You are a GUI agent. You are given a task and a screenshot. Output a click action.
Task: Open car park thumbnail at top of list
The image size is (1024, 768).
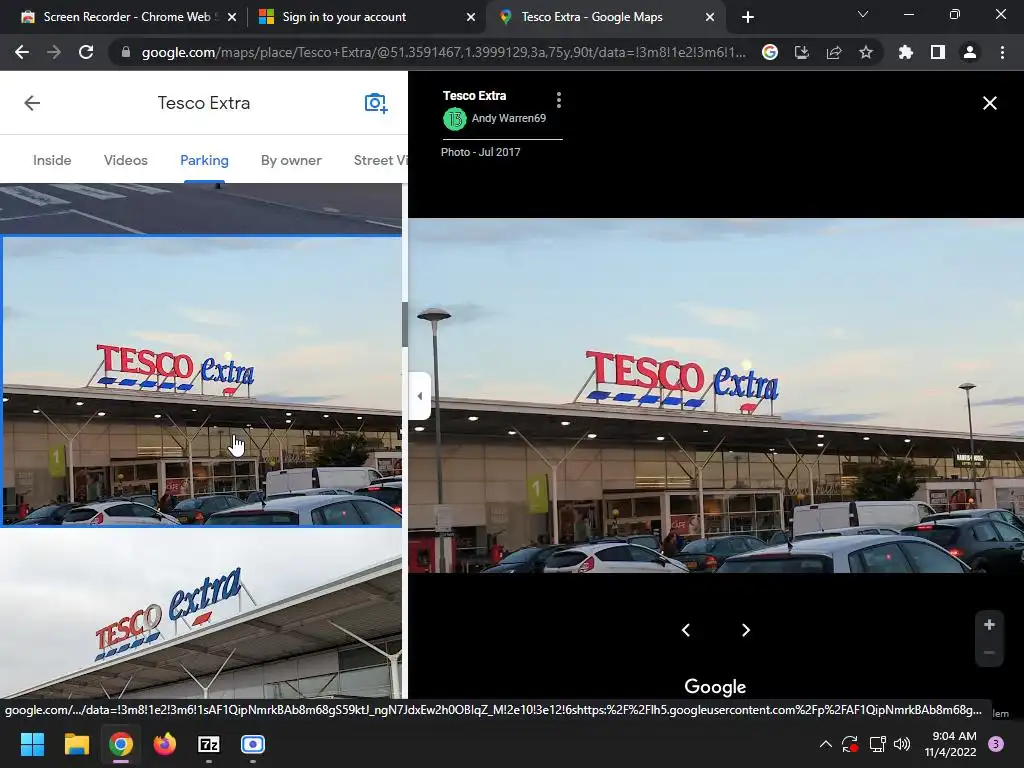(x=200, y=208)
